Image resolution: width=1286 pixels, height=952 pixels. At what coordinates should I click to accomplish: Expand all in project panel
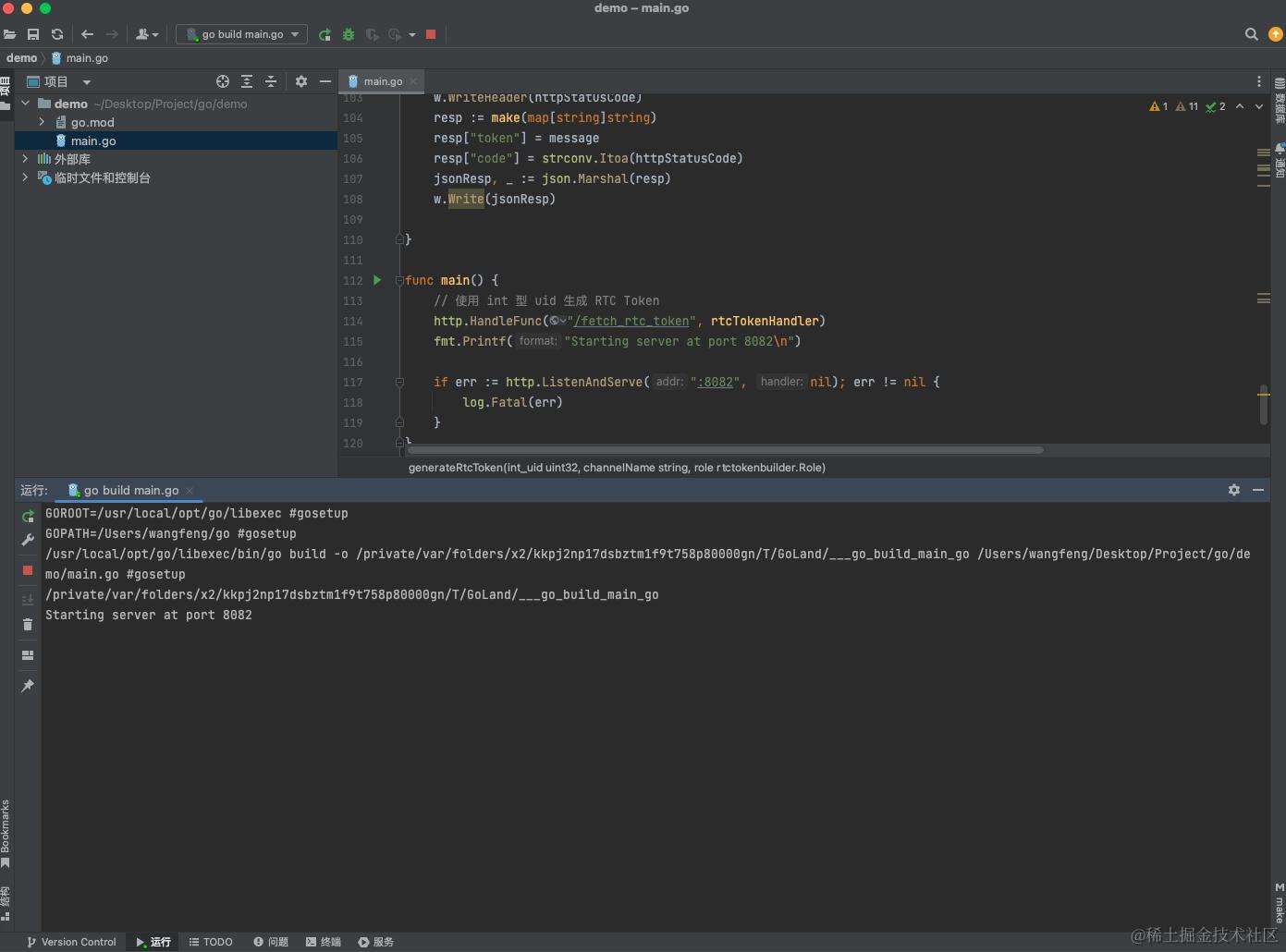coord(247,81)
